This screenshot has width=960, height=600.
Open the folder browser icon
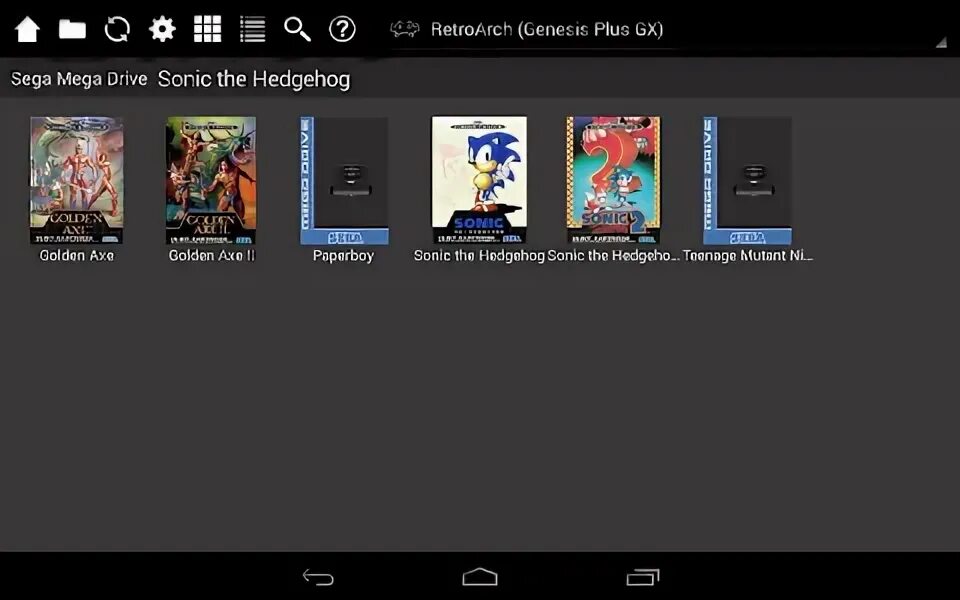click(x=72, y=29)
